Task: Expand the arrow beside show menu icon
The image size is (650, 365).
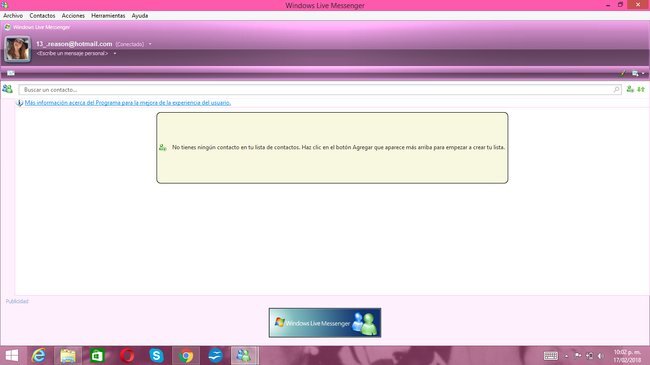Action: (643, 73)
